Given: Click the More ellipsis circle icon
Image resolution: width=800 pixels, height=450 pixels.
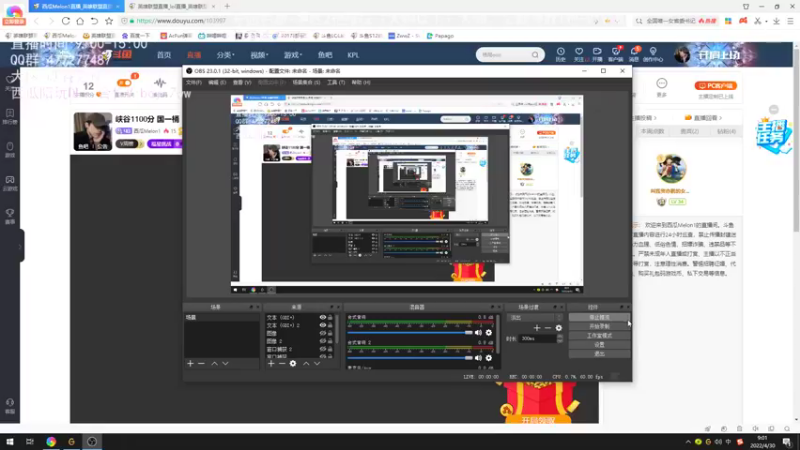Looking at the screenshot, I should [x=662, y=84].
